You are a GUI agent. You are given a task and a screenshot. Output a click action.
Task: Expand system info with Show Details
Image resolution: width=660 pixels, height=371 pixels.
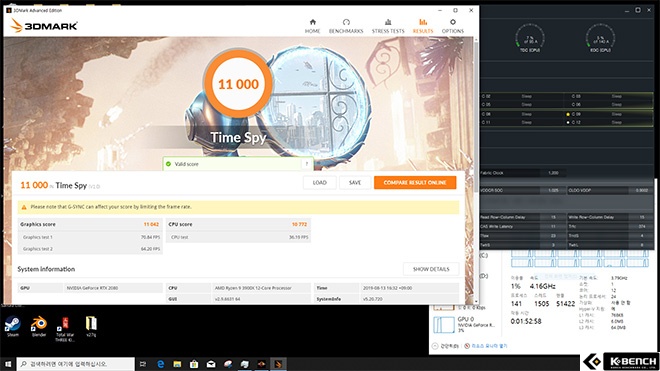tap(431, 269)
